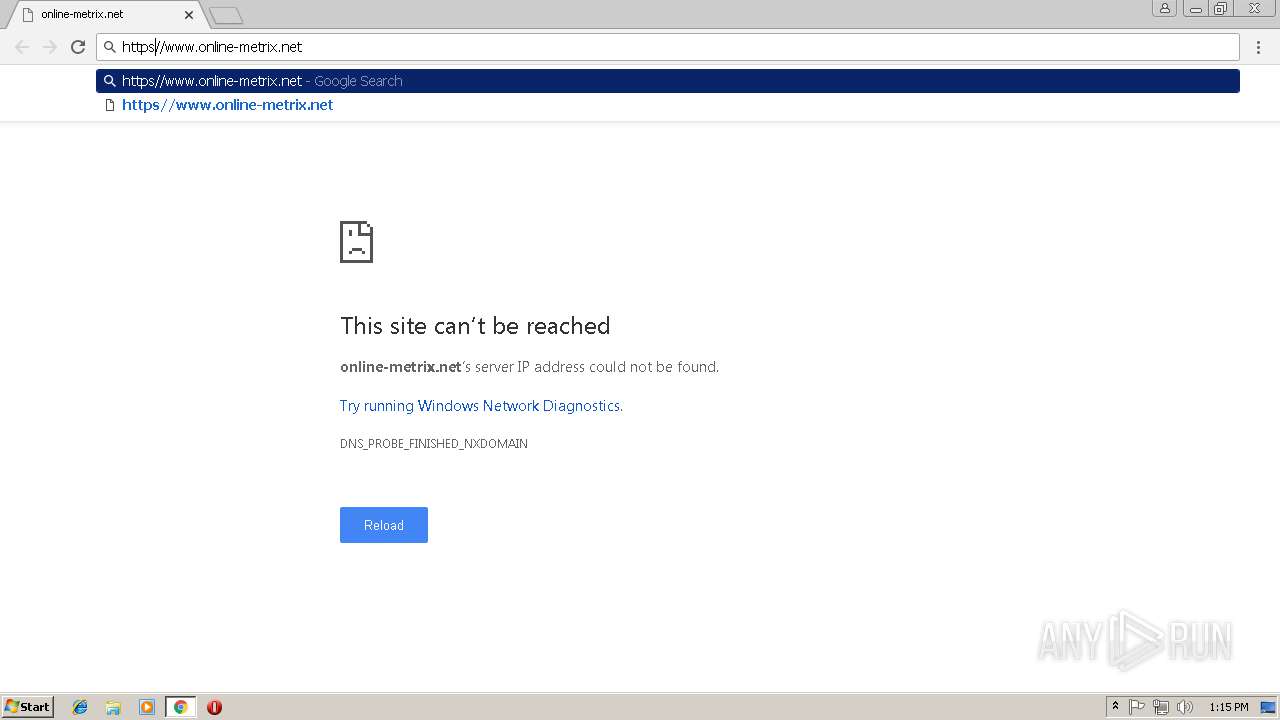Click the Show desktop button in tray
1280x720 pixels.
pos(1268,707)
